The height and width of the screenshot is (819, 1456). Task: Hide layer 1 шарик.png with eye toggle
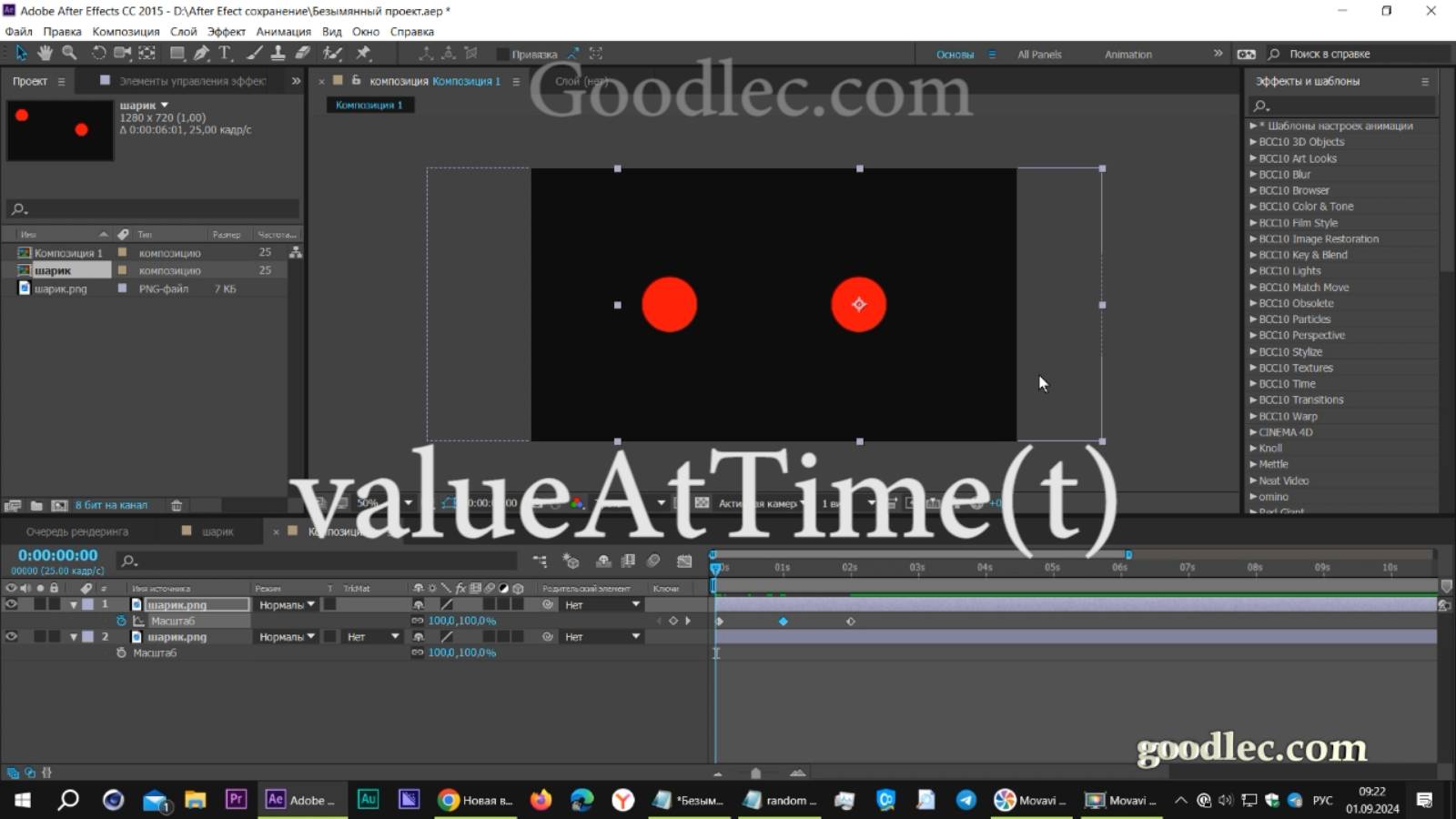[11, 604]
